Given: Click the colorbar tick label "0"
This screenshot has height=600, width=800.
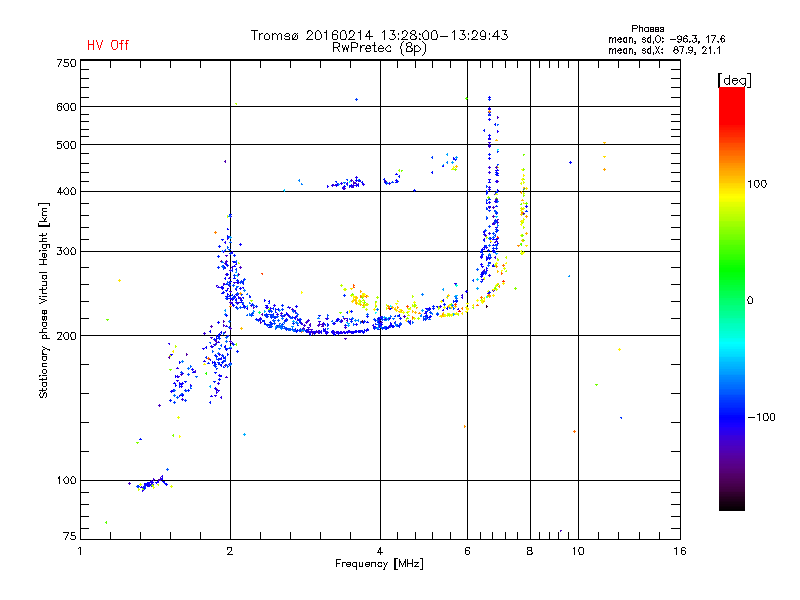Looking at the screenshot, I should tap(750, 301).
